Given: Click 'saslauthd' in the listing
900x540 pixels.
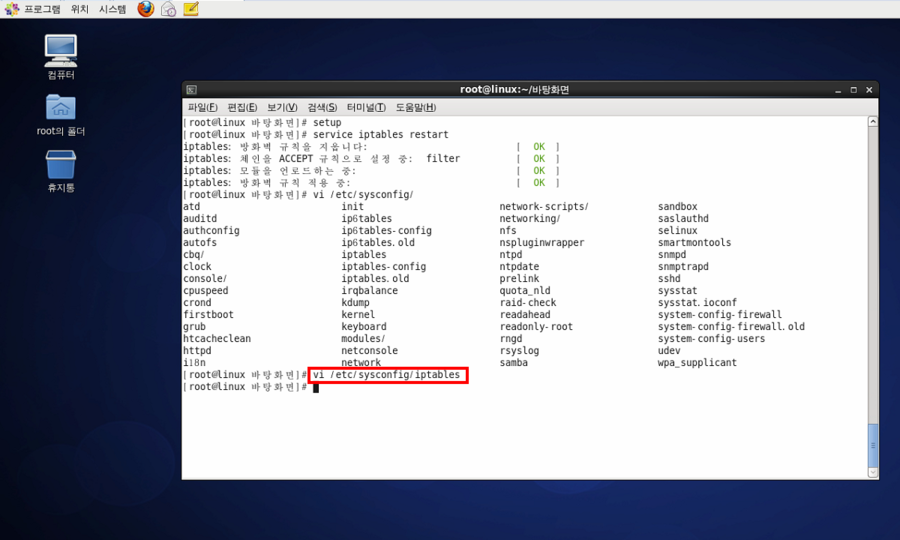Looking at the screenshot, I should [683, 219].
